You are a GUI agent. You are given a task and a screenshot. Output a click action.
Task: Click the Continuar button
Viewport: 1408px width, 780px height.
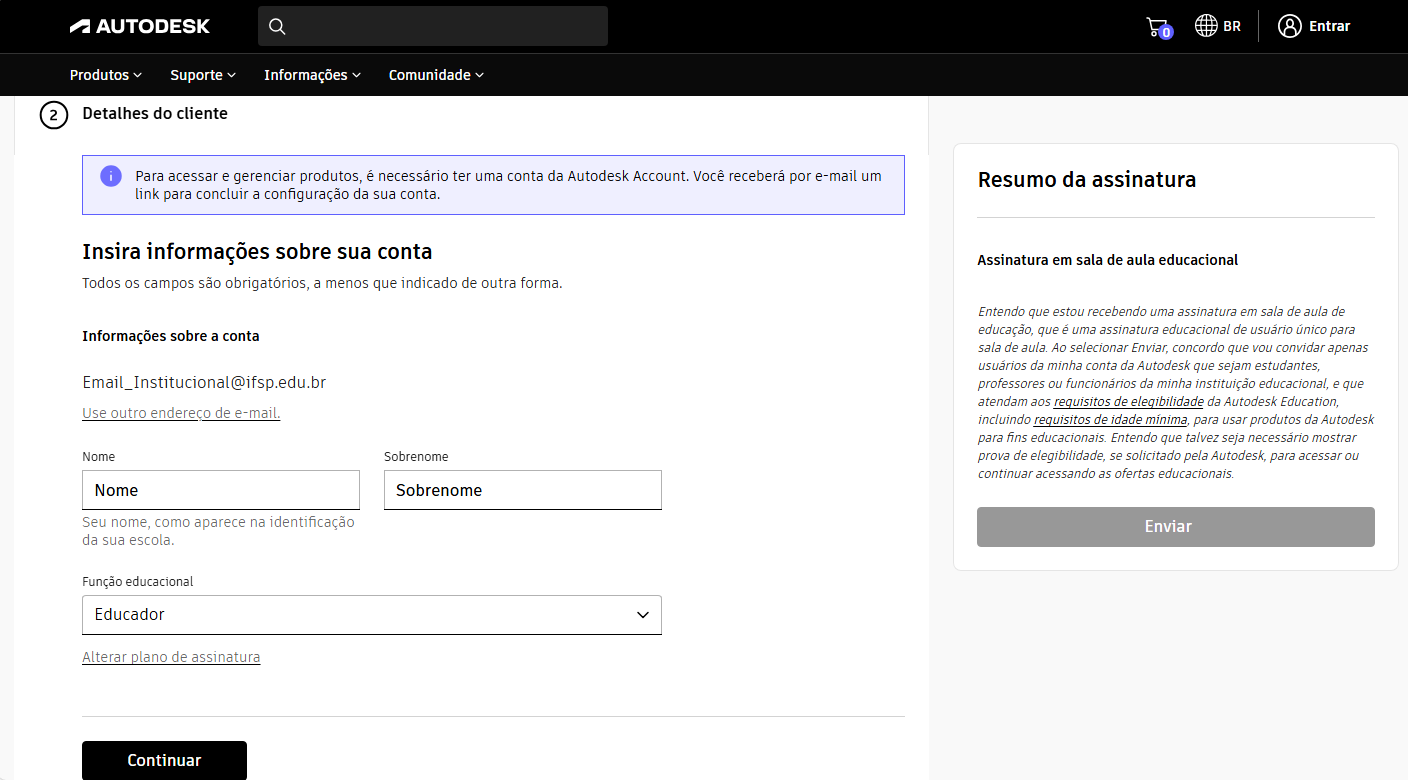pyautogui.click(x=164, y=760)
